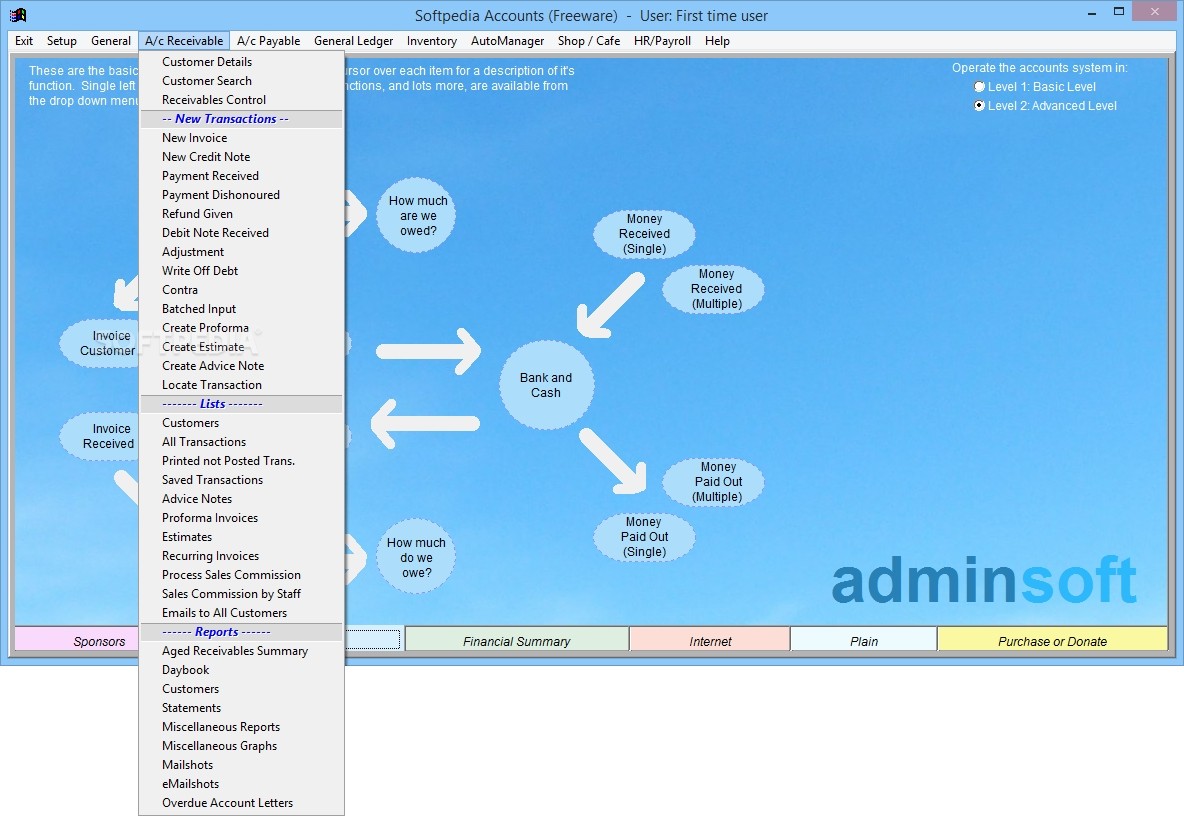Choose Adjustment in the menu

coord(242,252)
